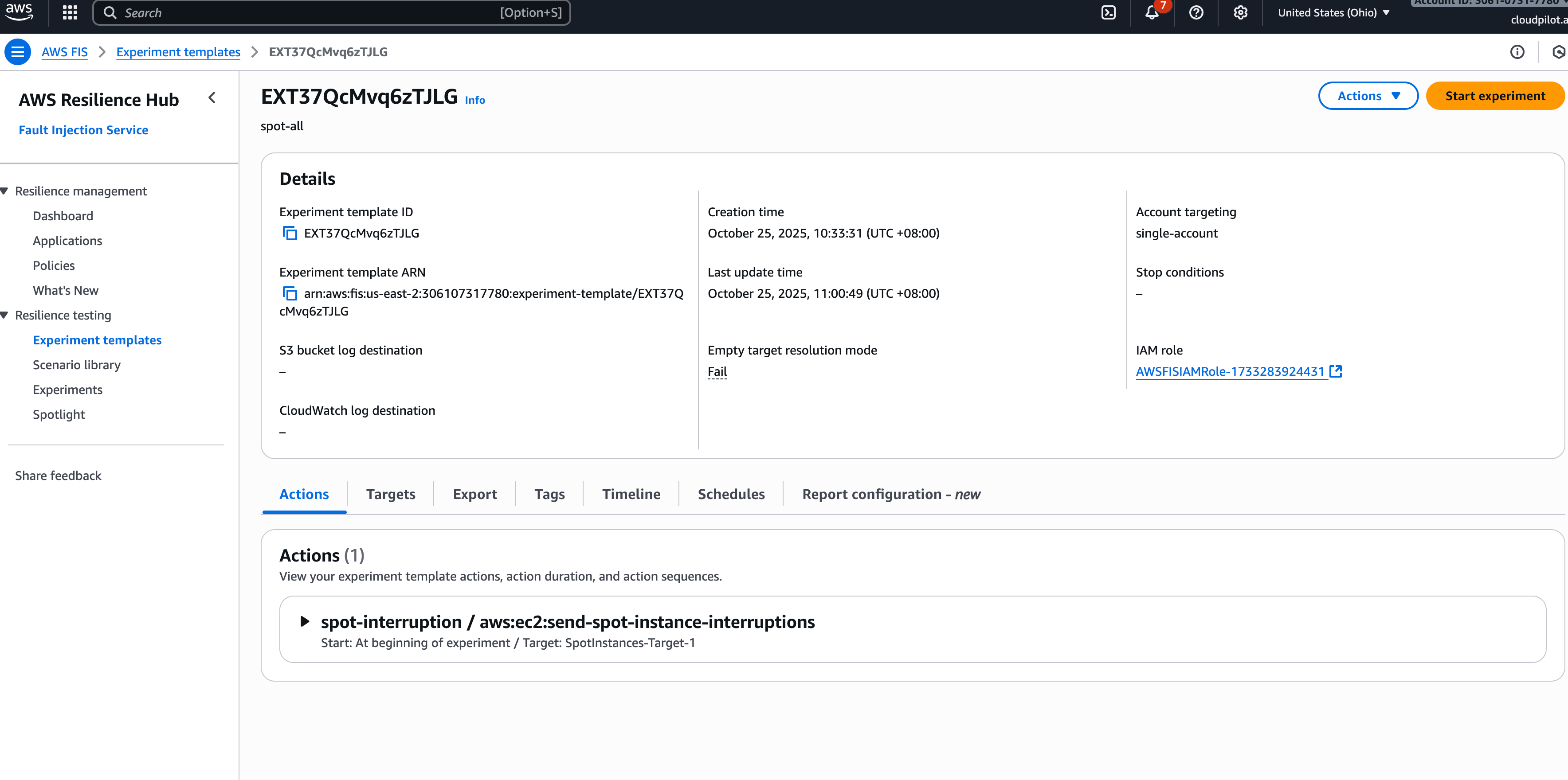1568x780 pixels.
Task: Collapse the AWS Resilience Hub side panel
Action: [211, 97]
